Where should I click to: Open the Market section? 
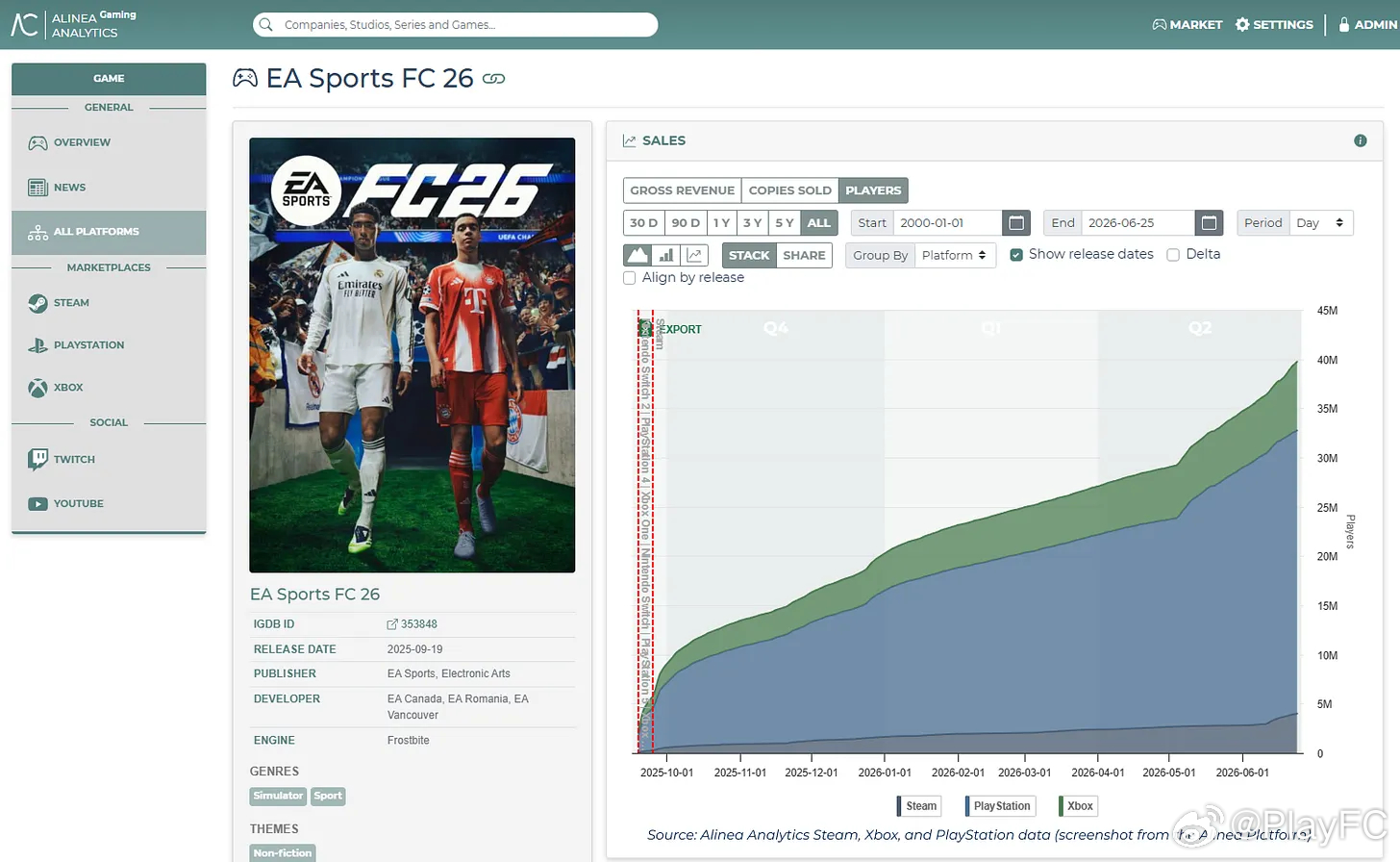coord(1187,24)
